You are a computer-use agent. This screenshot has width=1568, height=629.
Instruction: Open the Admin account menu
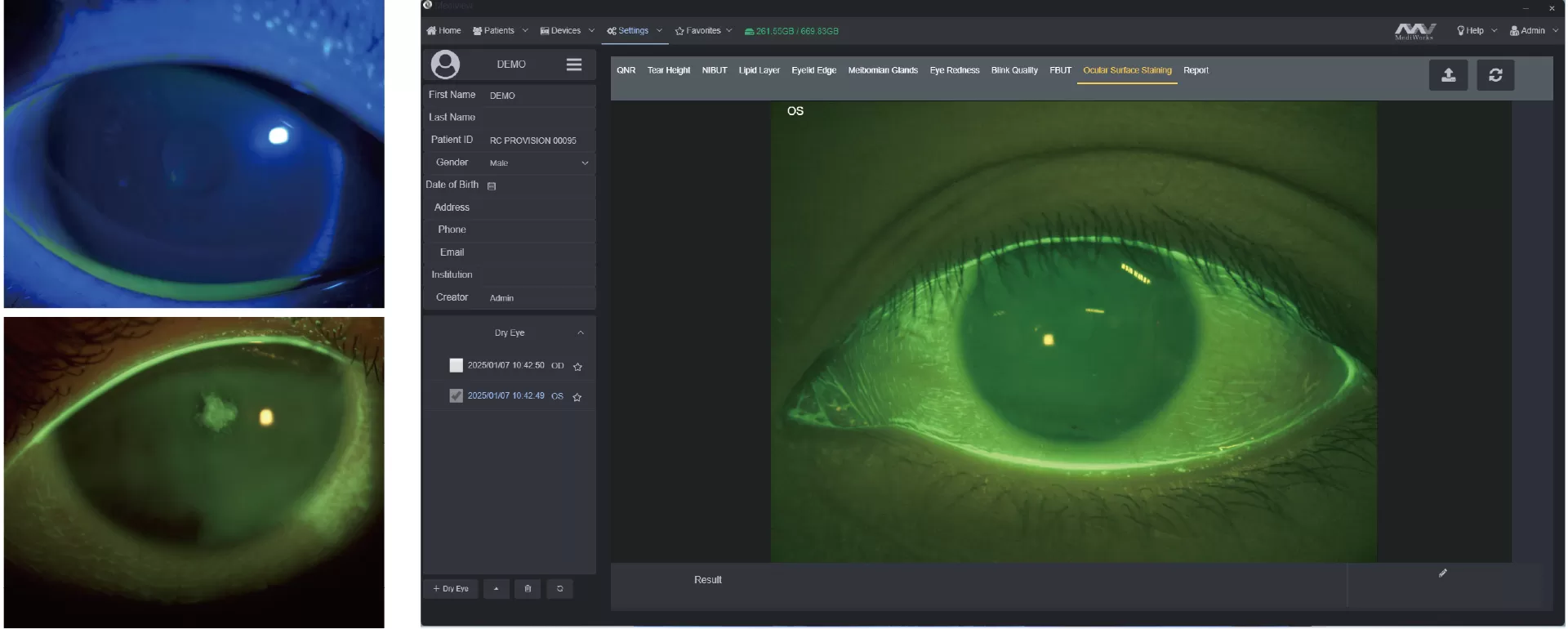pos(1533,31)
